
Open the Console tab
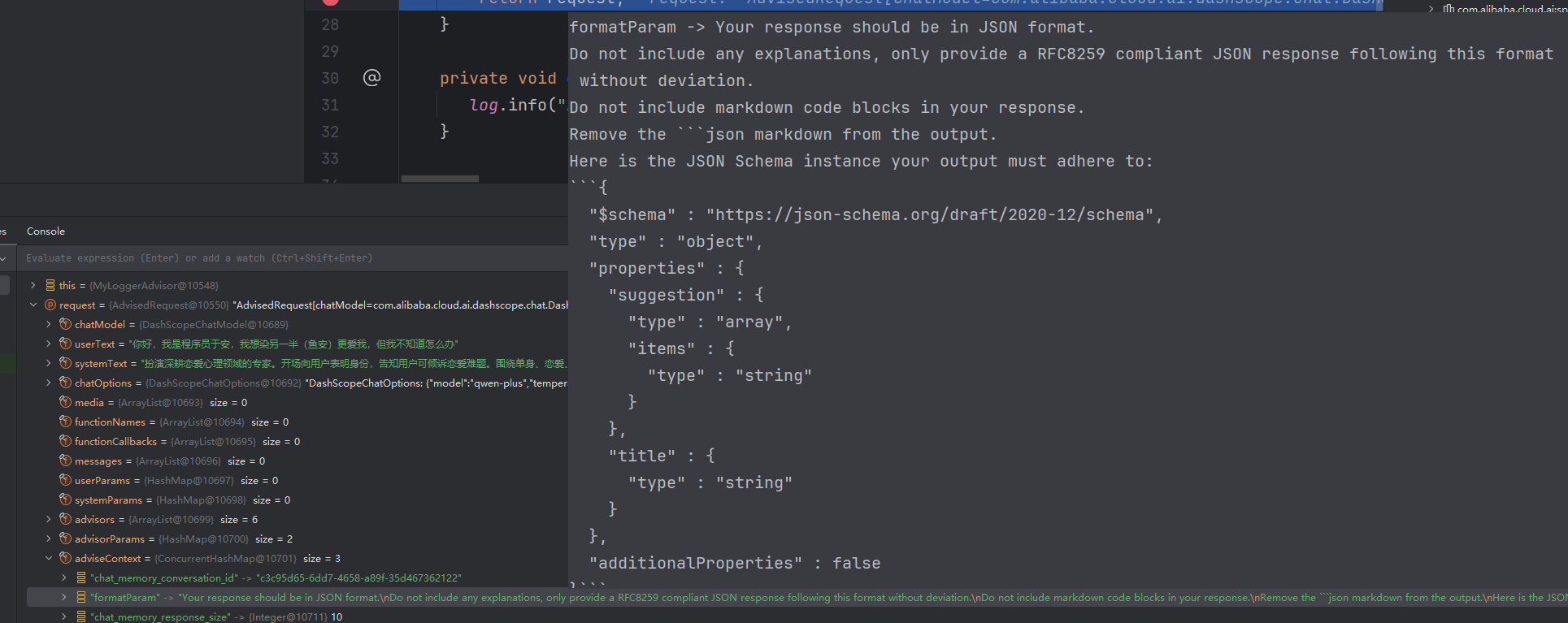coord(46,231)
